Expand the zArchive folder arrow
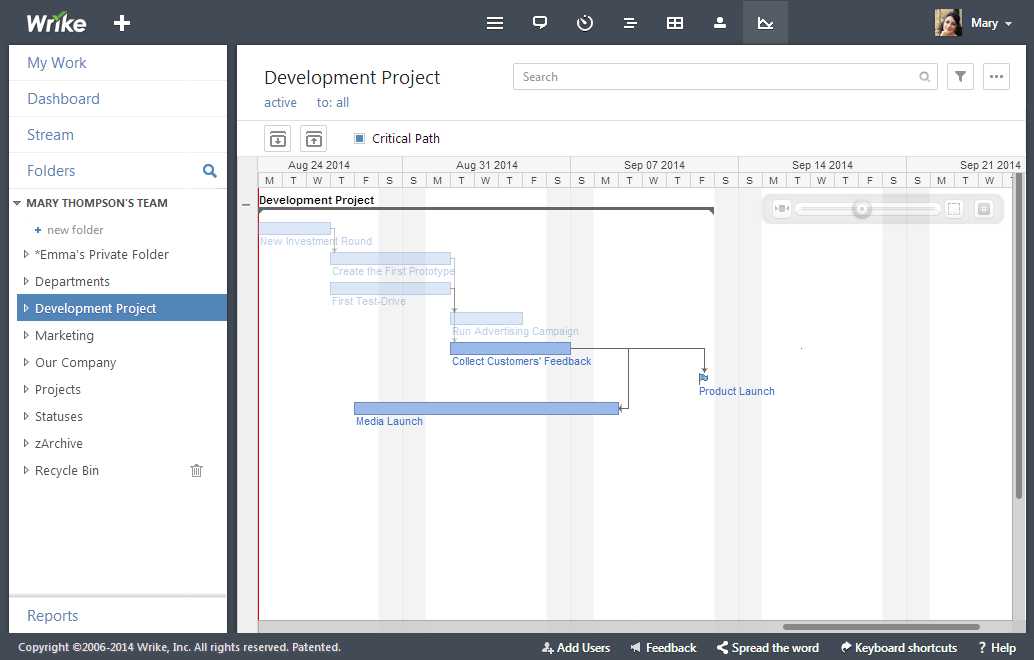Viewport: 1034px width, 660px height. point(26,443)
